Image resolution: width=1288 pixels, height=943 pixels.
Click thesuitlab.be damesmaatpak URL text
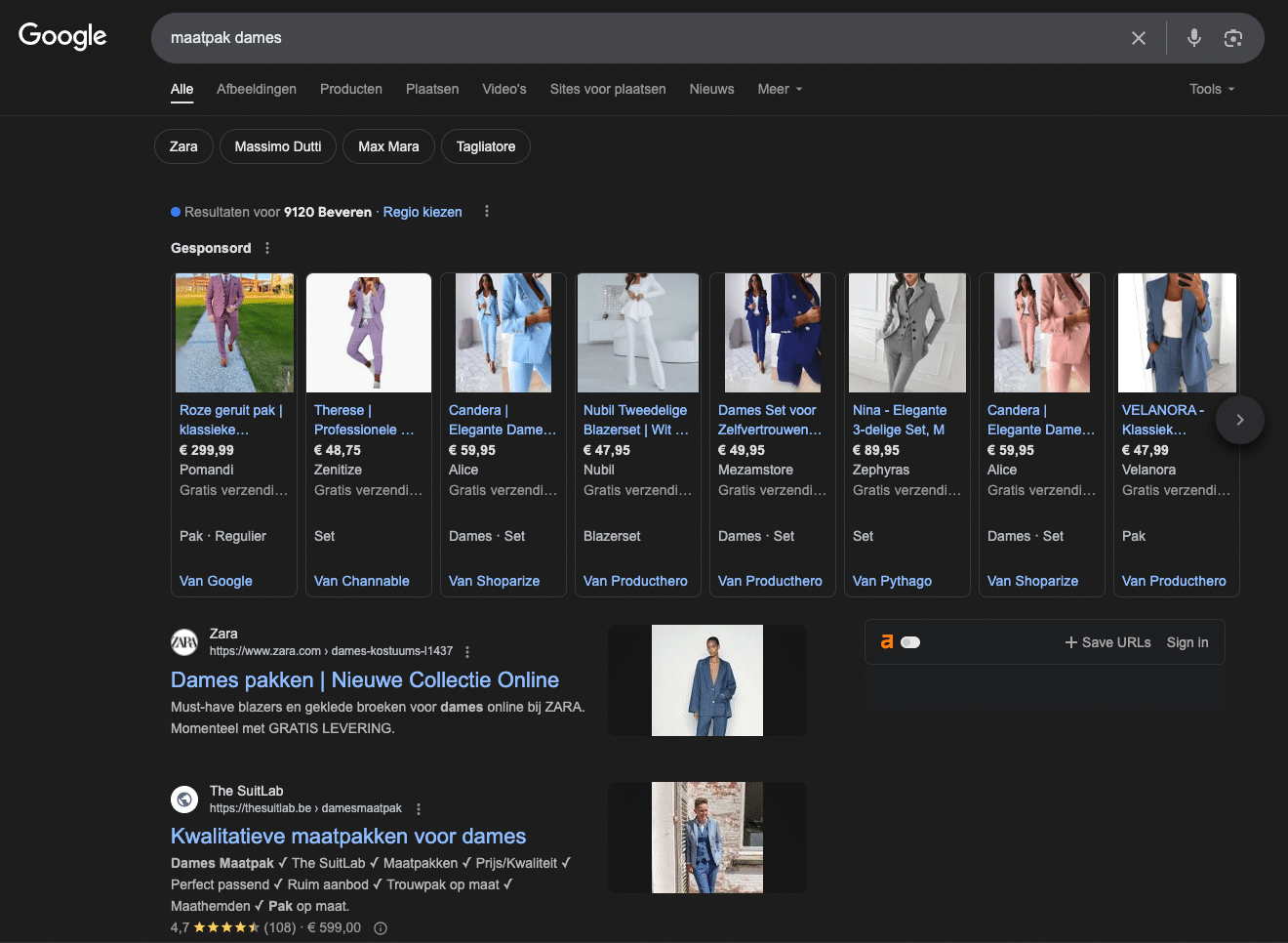click(305, 808)
